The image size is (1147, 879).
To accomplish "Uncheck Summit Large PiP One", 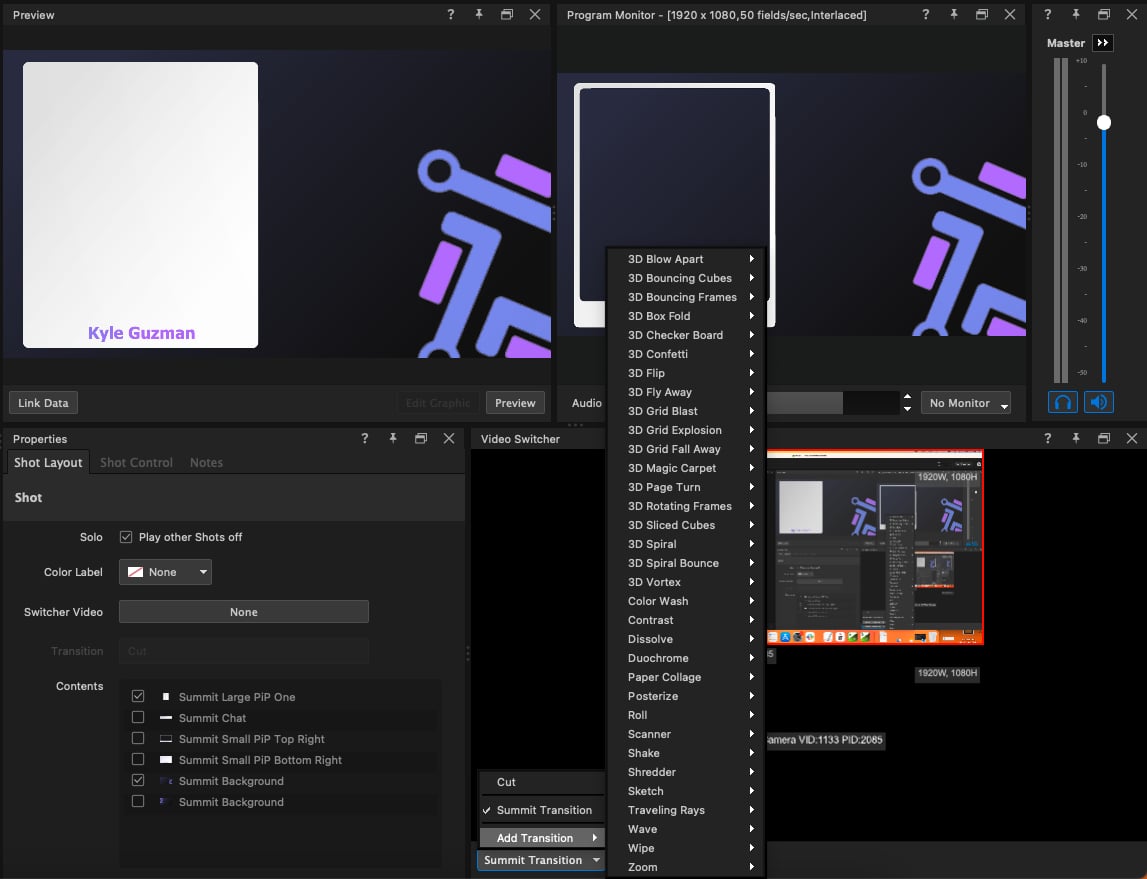I will pyautogui.click(x=138, y=696).
